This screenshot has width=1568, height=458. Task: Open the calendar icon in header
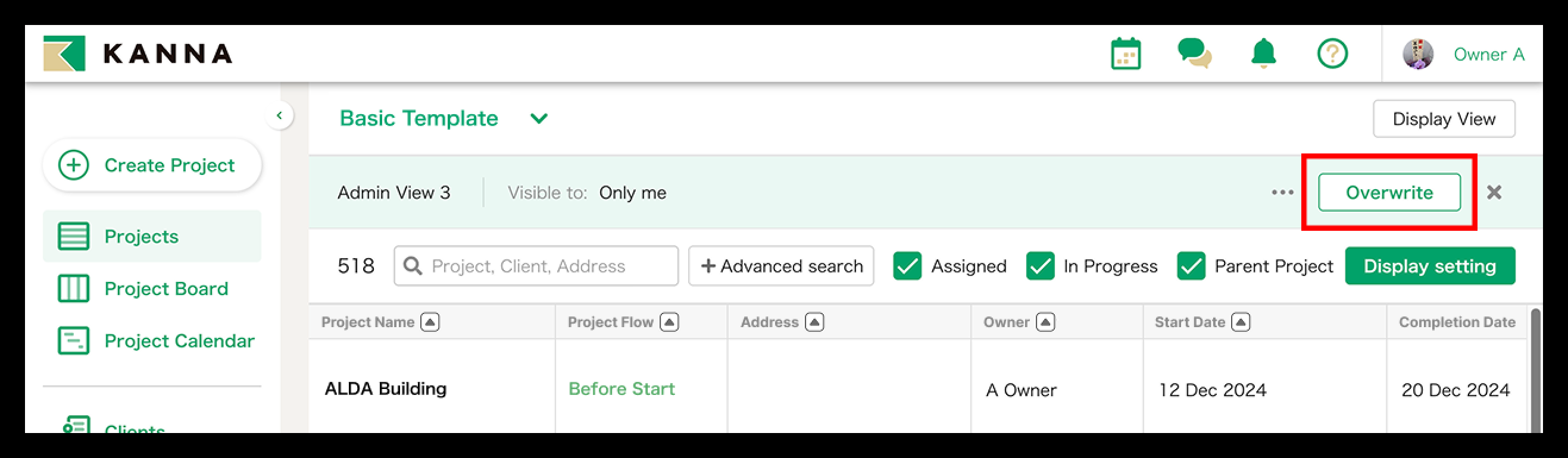1126,55
